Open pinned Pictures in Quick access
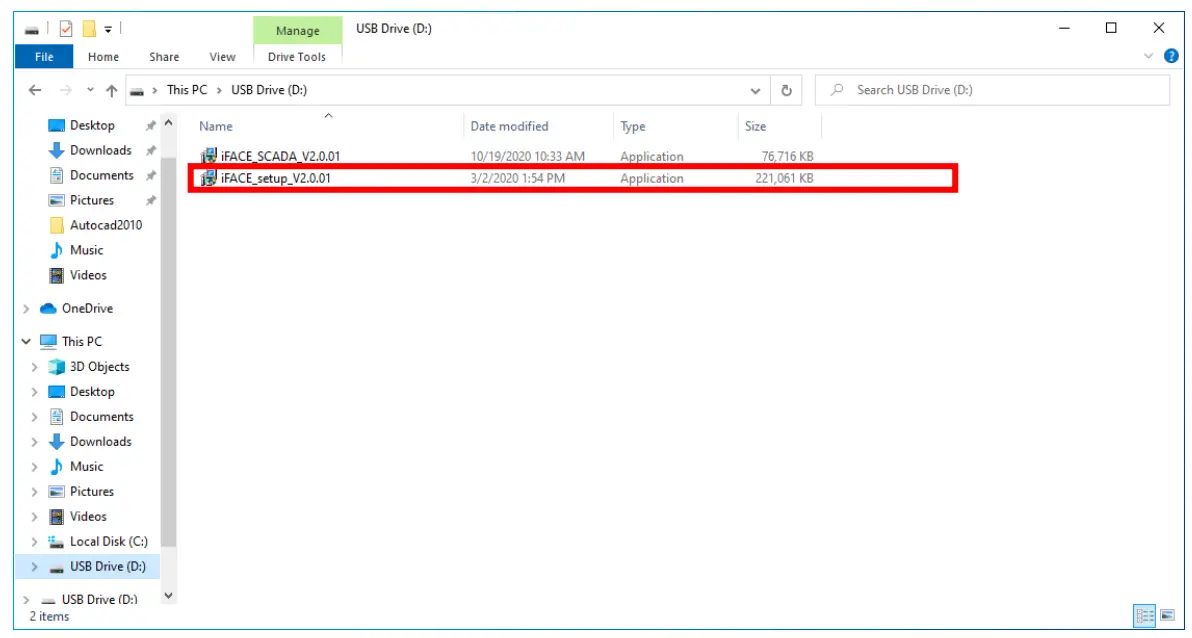Image resolution: width=1192 pixels, height=638 pixels. coord(91,201)
